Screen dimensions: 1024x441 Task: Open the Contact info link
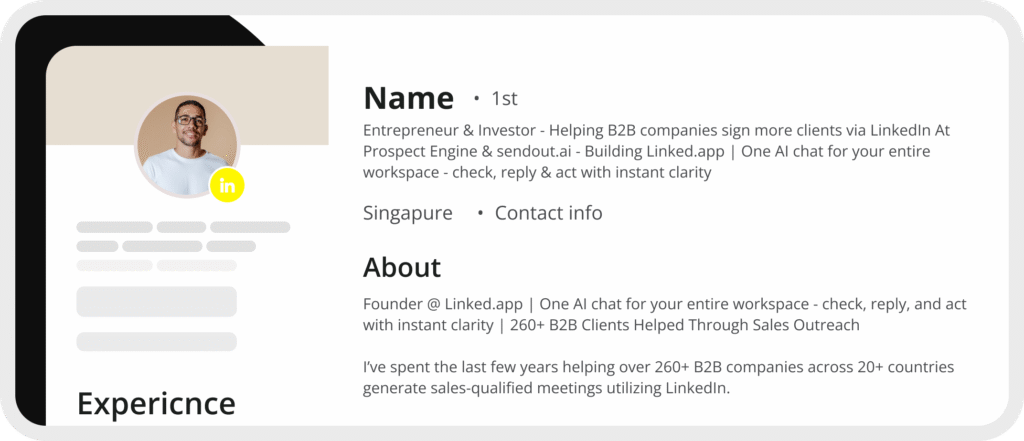tap(549, 213)
